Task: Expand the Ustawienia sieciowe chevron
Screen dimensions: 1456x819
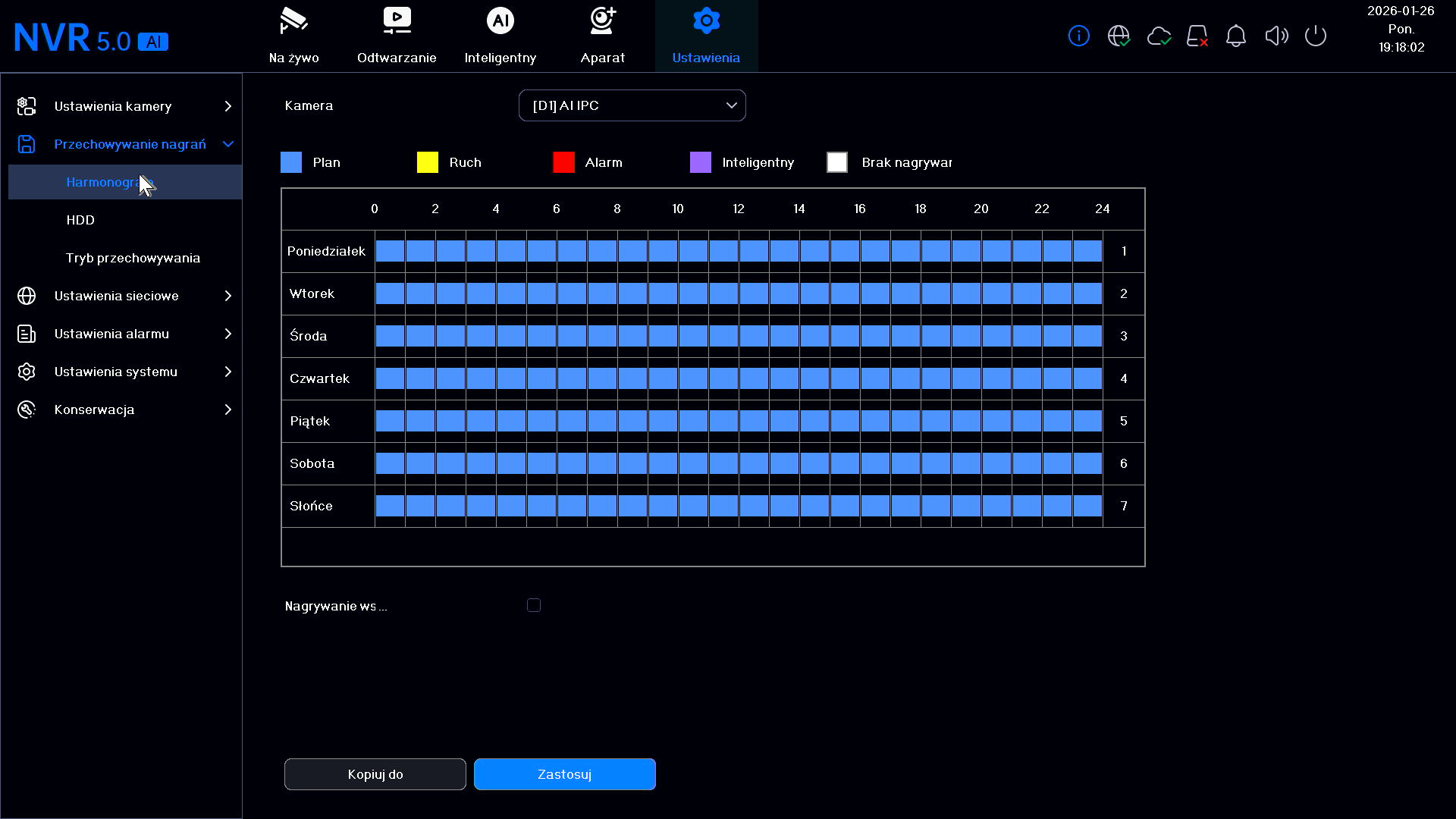Action: click(x=227, y=296)
